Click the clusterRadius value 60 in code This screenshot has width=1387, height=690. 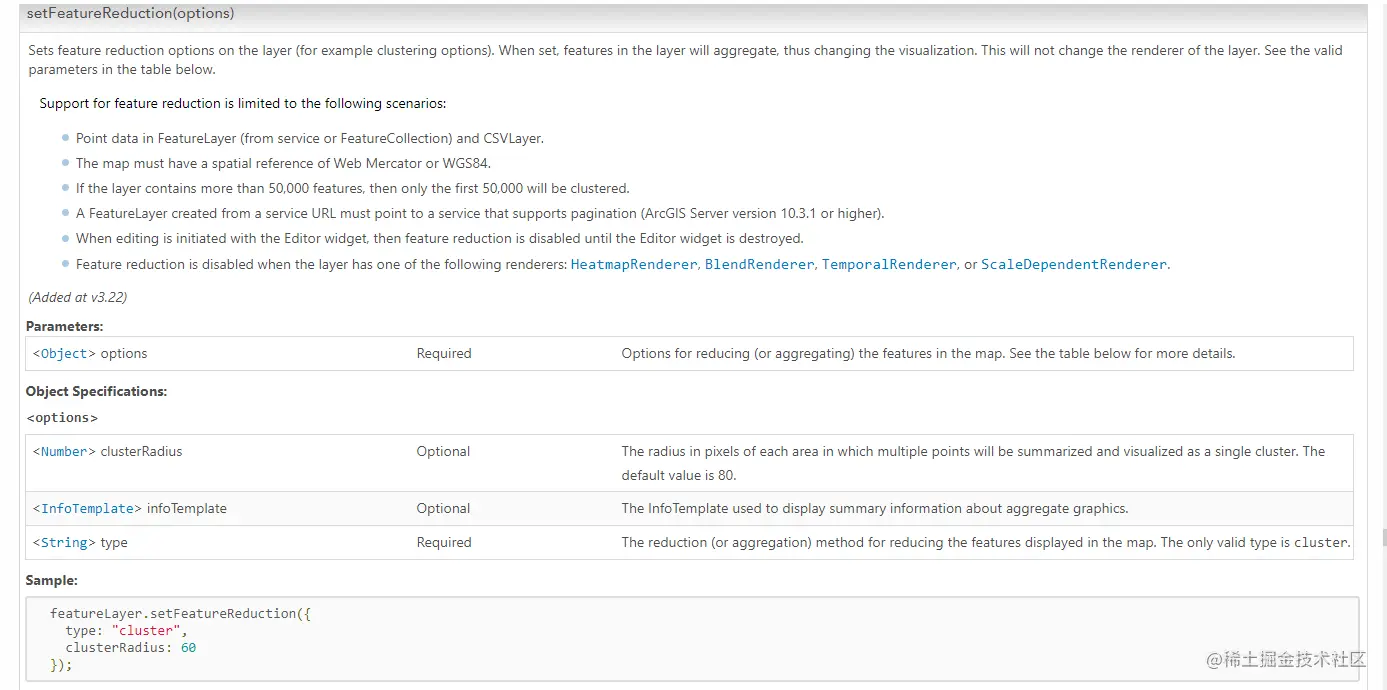tap(188, 648)
